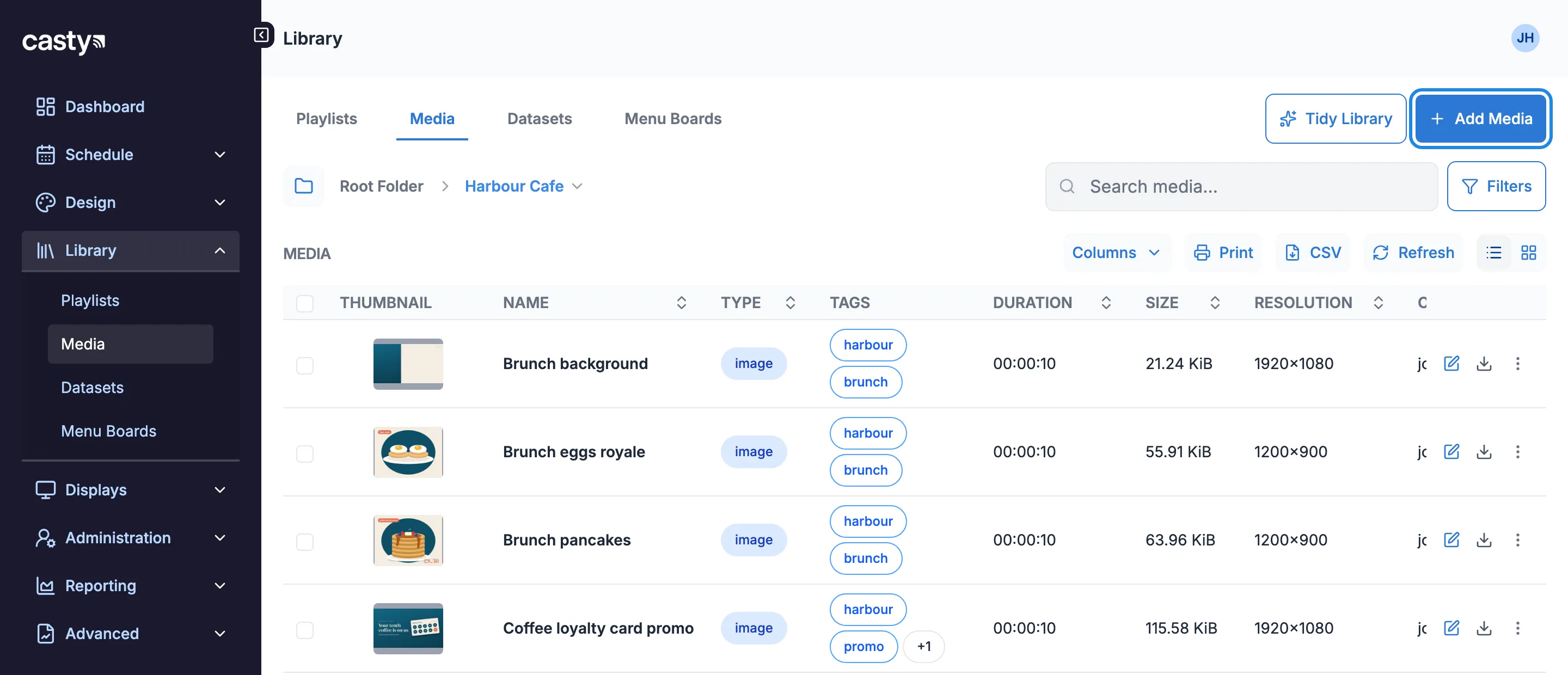Click the Add Media button

click(x=1480, y=119)
